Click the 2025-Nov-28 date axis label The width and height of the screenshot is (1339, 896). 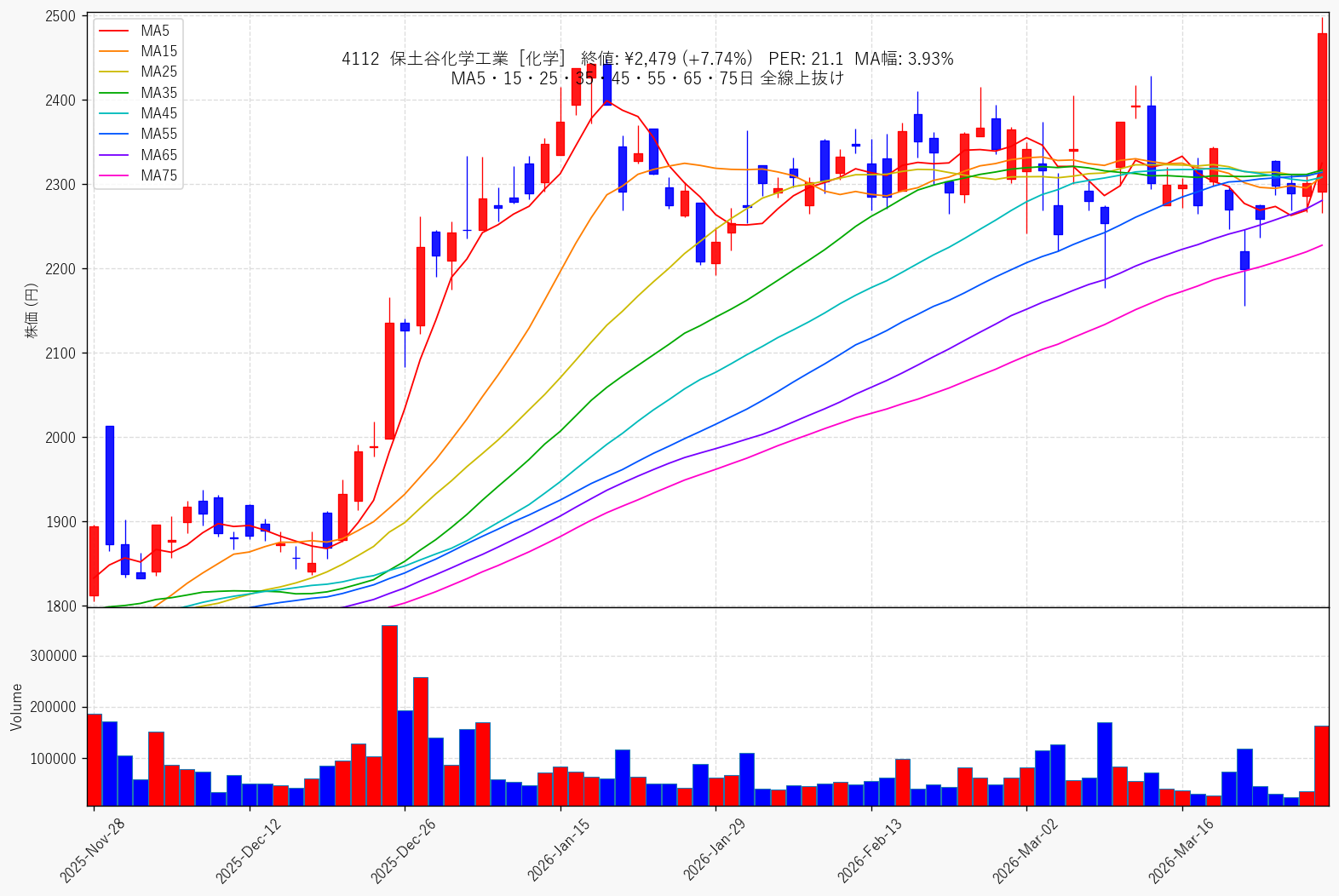click(x=92, y=850)
